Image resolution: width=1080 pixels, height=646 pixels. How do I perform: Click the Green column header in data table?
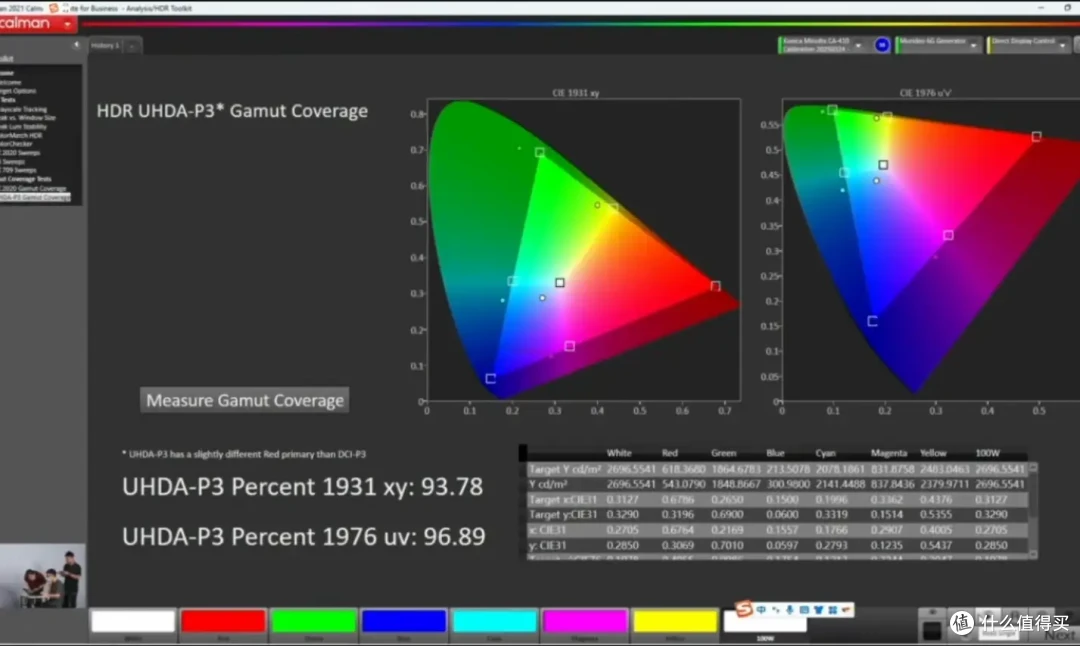(x=723, y=453)
